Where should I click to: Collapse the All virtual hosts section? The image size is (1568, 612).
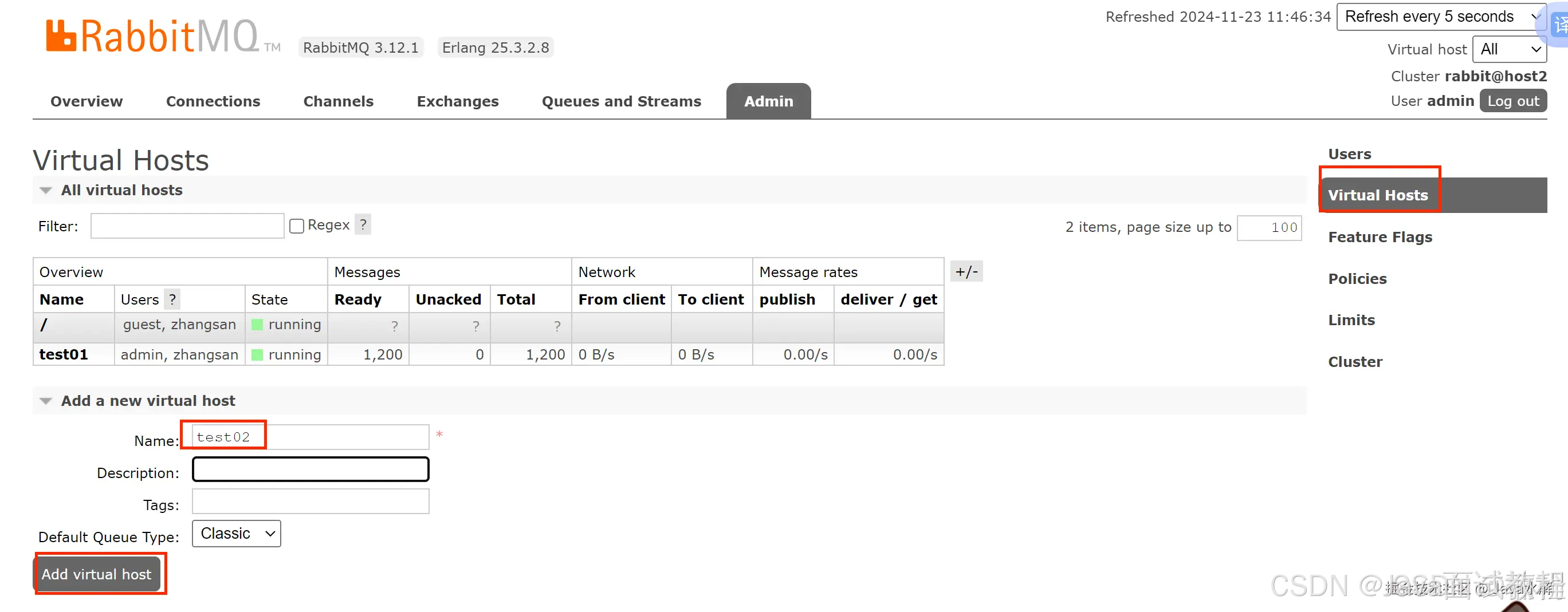tap(46, 190)
